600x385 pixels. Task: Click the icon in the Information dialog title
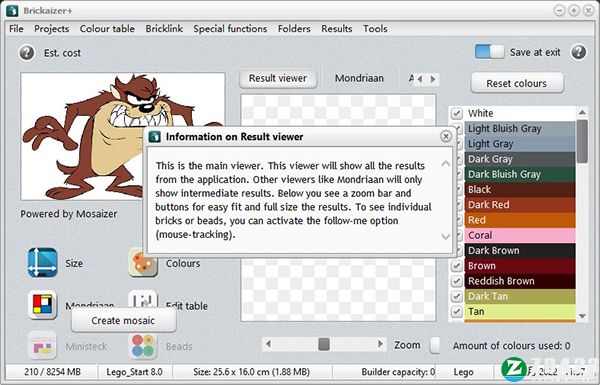click(155, 137)
